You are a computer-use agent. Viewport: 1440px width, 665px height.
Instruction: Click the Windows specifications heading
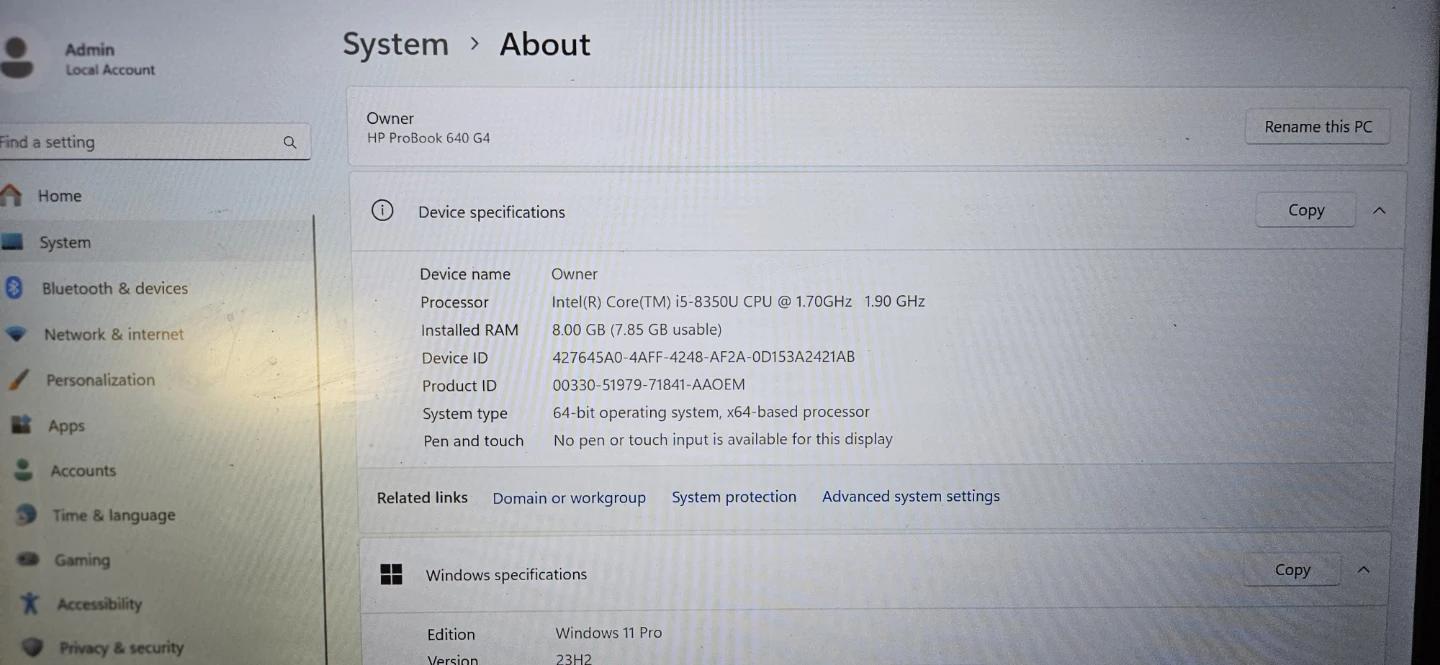tap(506, 574)
